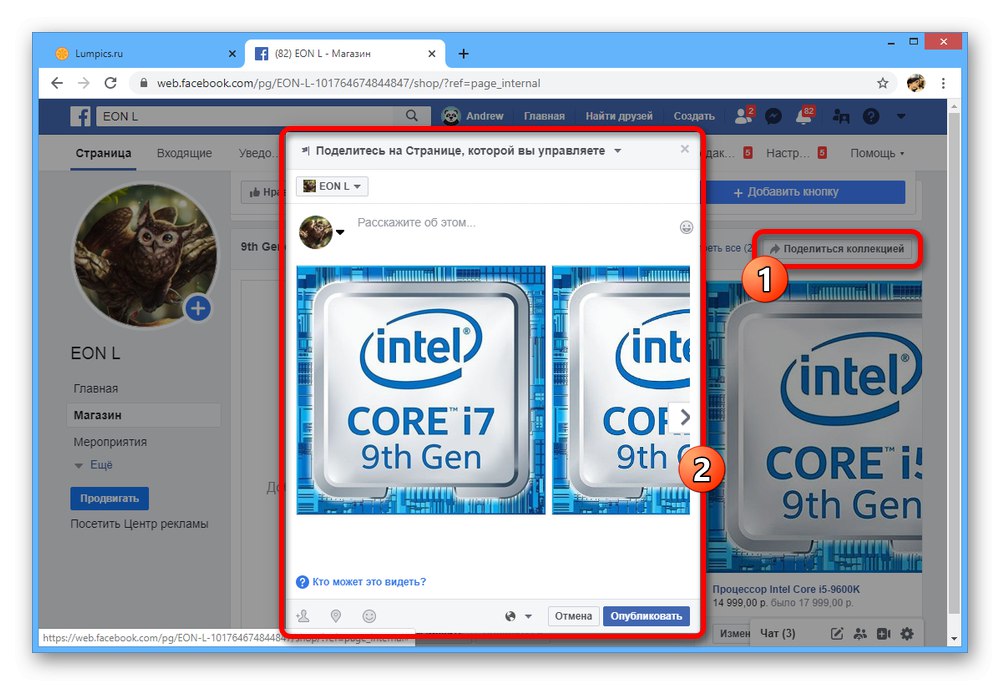Click the Facebook logo icon

[x=80, y=116]
